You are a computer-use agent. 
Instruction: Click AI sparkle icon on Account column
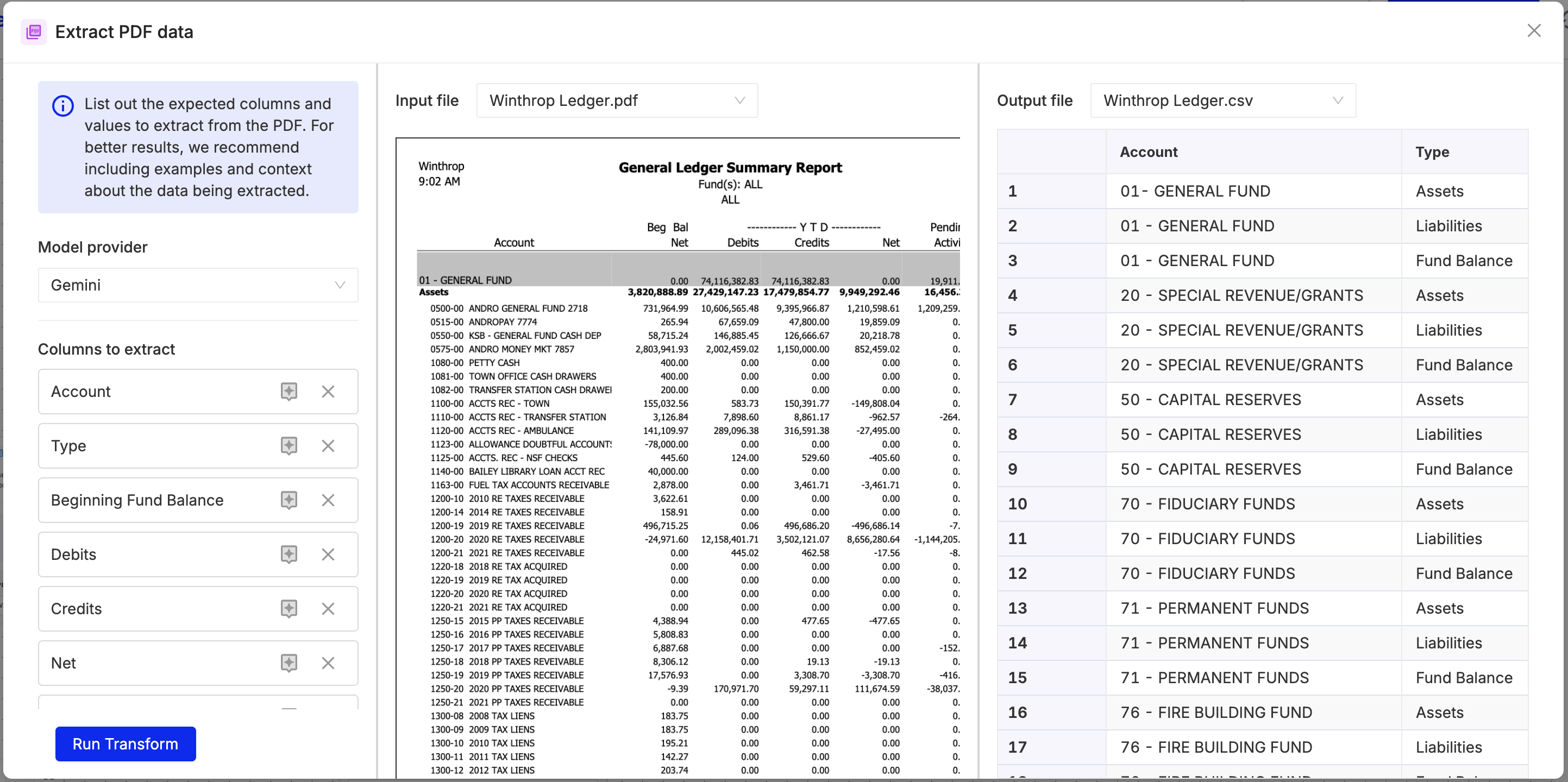[288, 392]
